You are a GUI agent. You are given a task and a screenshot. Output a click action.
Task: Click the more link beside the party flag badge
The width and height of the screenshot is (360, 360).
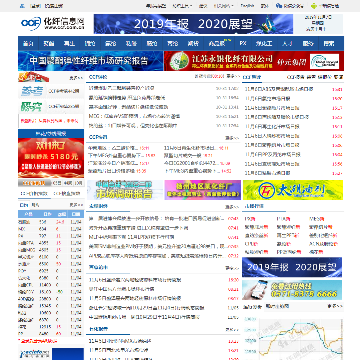76,78
